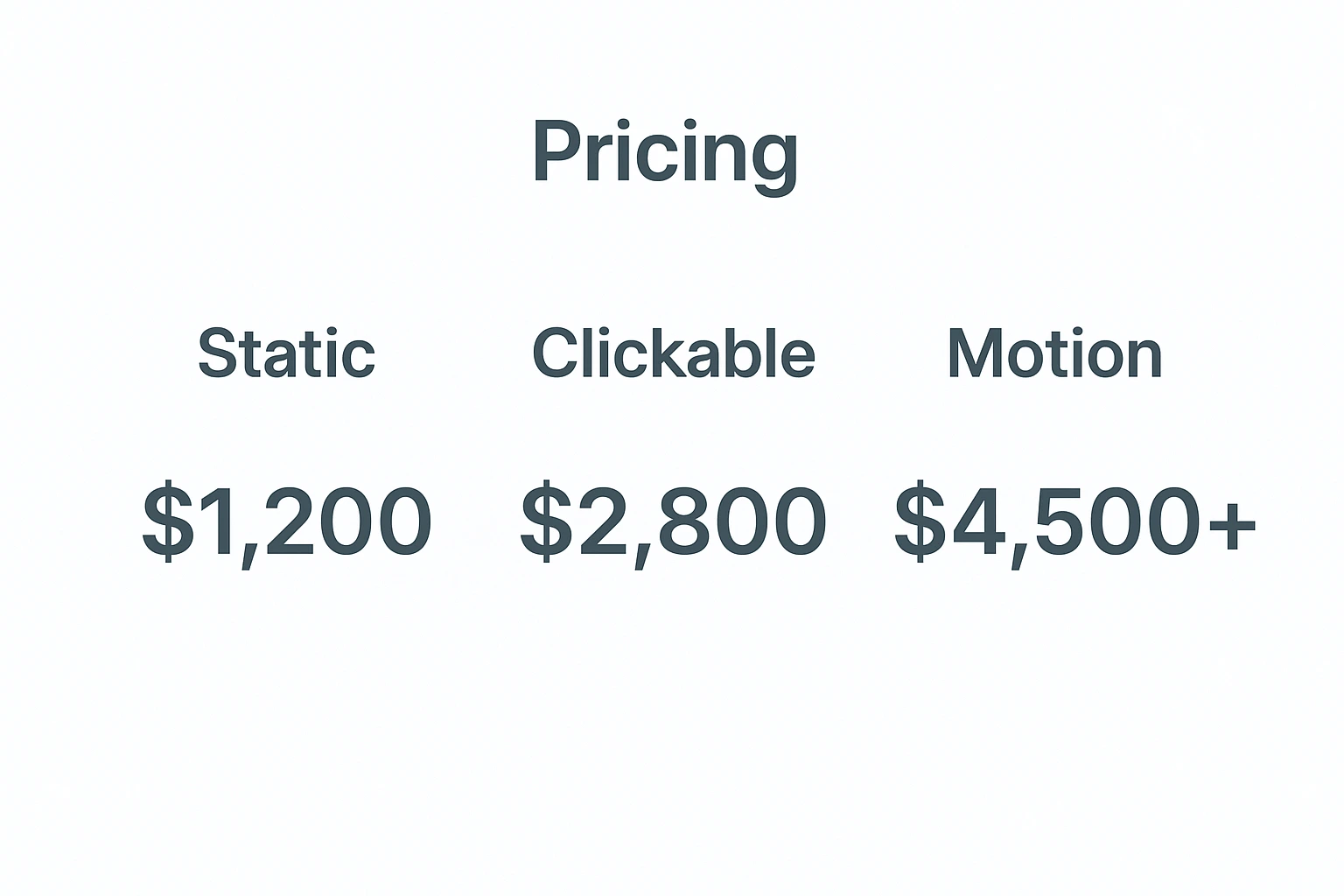Image resolution: width=1344 pixels, height=896 pixels.
Task: Click the dollar sign in $2,800
Action: coord(547,521)
